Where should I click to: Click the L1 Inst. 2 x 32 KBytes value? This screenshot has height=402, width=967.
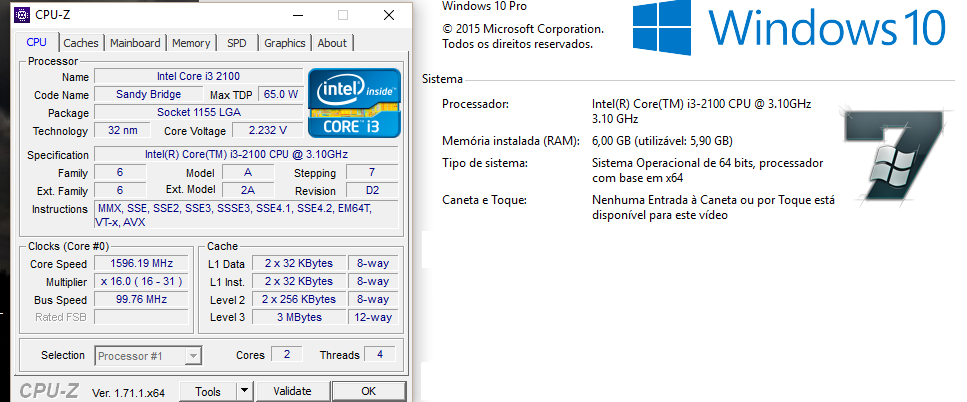[x=299, y=281]
